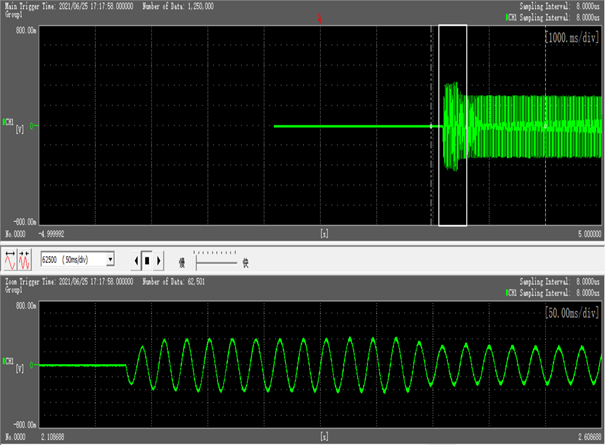605x445 pixels.
Task: Click the 800.00m upper scale in main view
Action: coord(25,32)
